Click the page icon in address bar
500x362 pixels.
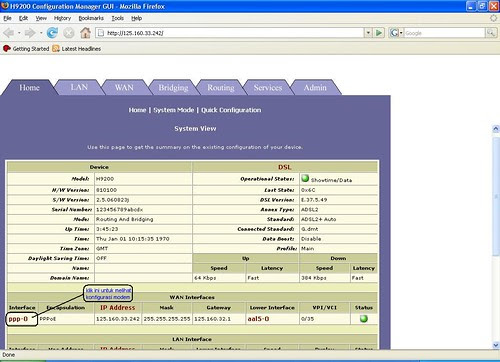(x=100, y=33)
